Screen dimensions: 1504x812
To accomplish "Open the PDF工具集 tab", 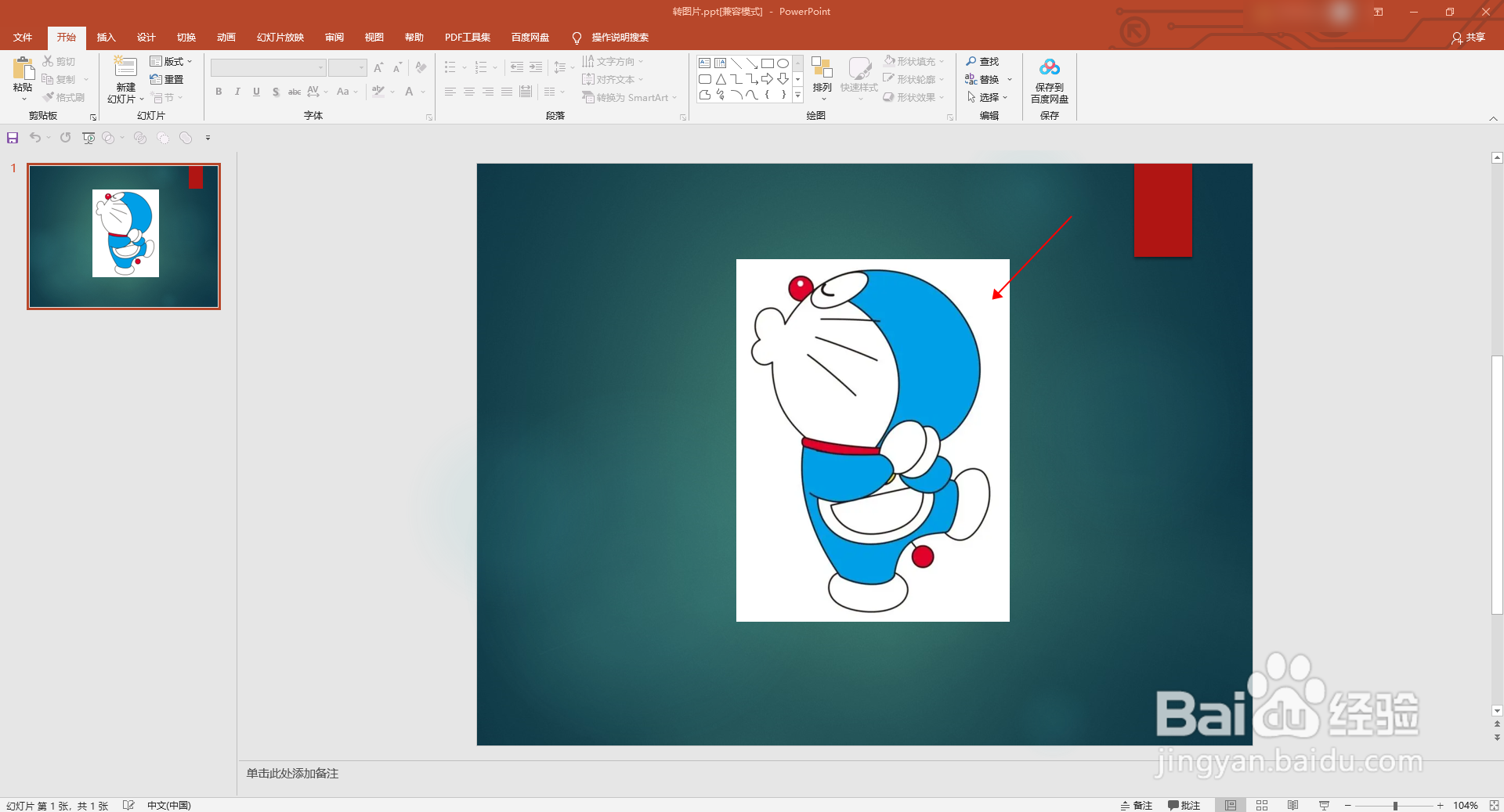I will pos(468,38).
